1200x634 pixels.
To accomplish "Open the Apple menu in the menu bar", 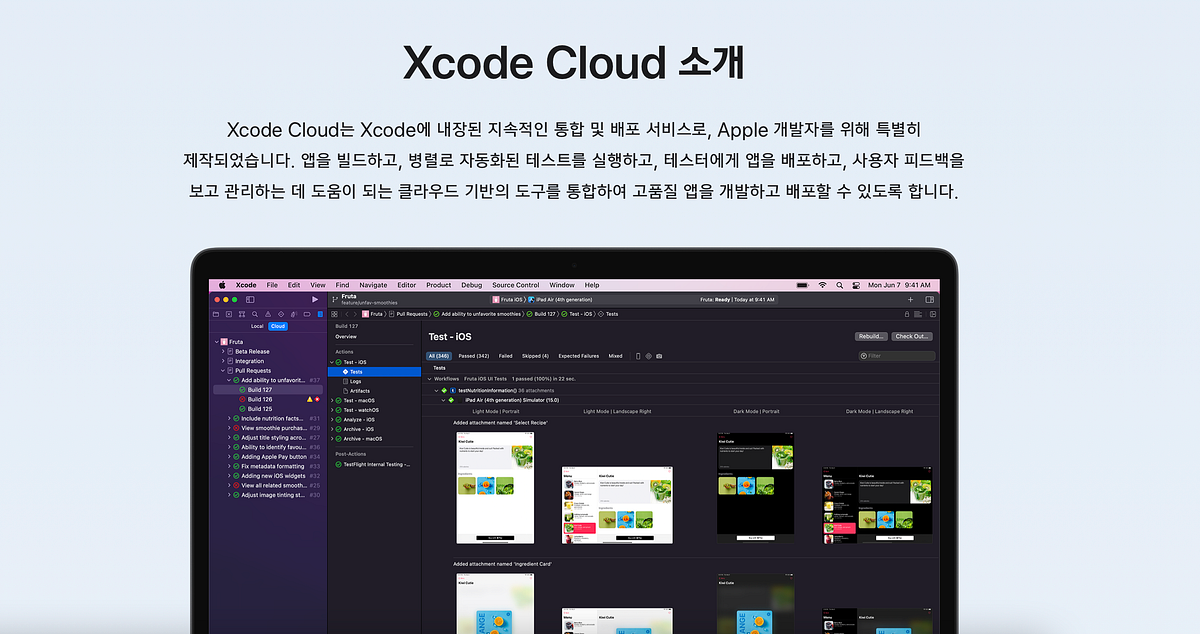I will pos(222,285).
